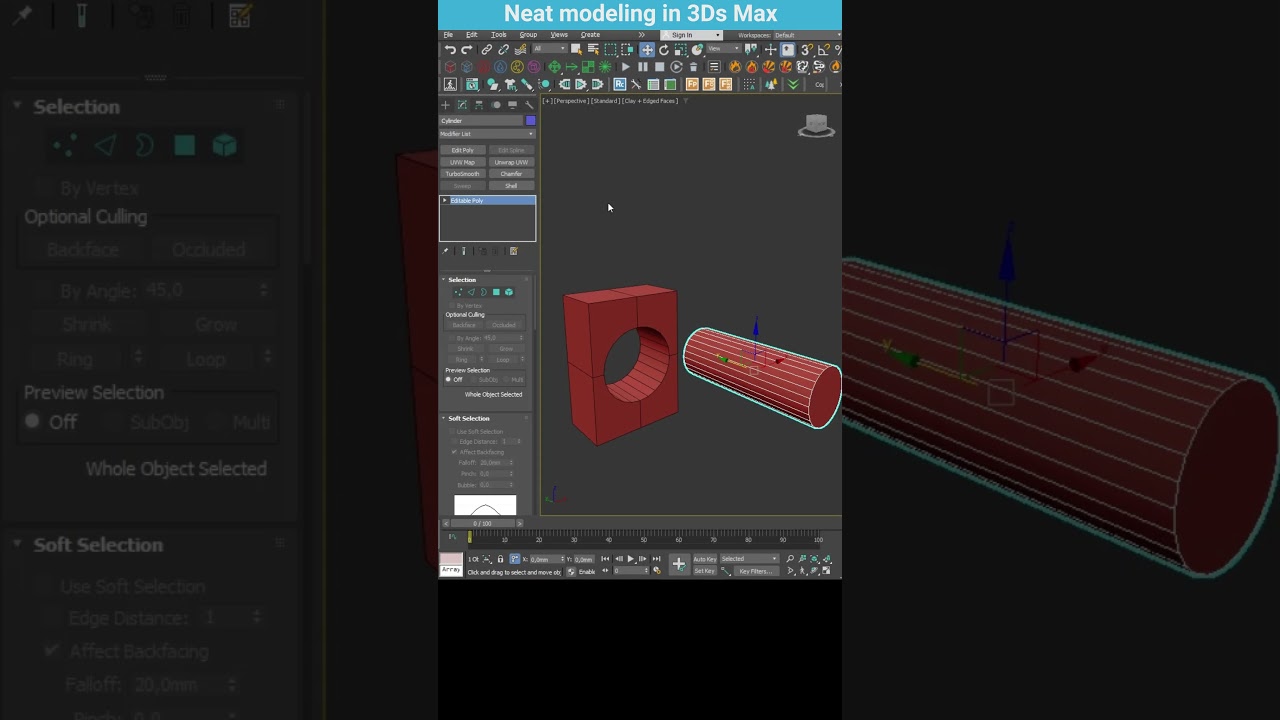Click the Chamfer modifier button
The image size is (1280, 720).
(511, 174)
